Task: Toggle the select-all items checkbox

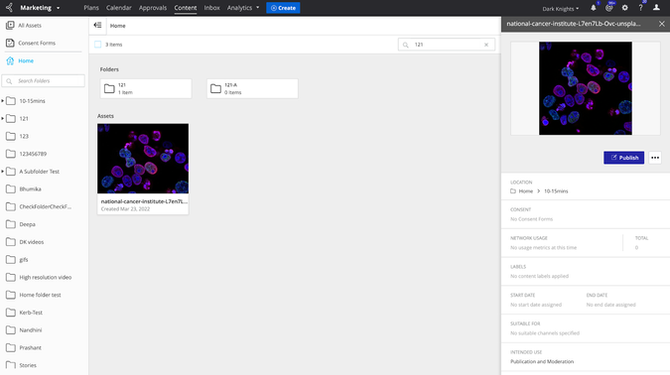Action: pos(98,44)
